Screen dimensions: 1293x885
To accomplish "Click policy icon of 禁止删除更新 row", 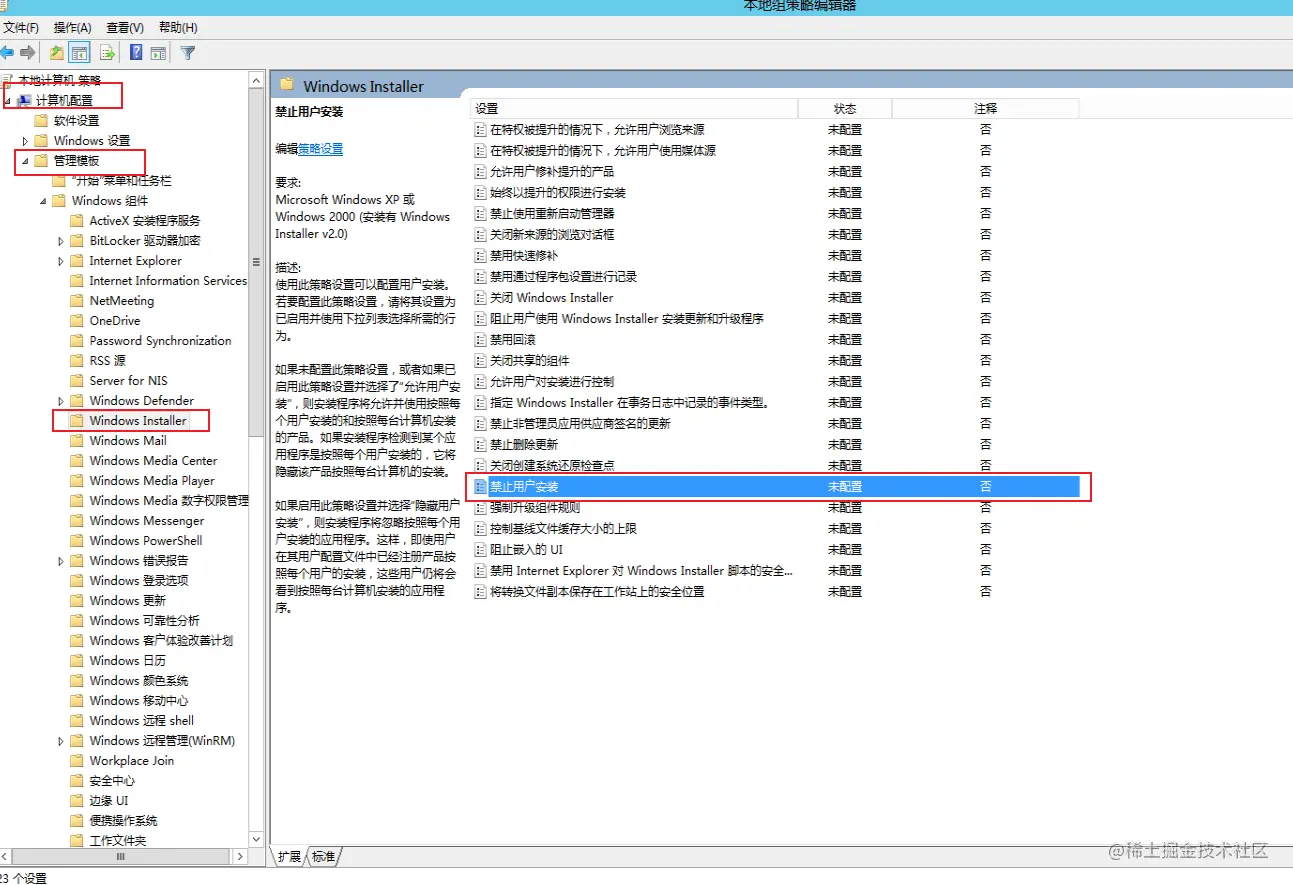I will (480, 444).
